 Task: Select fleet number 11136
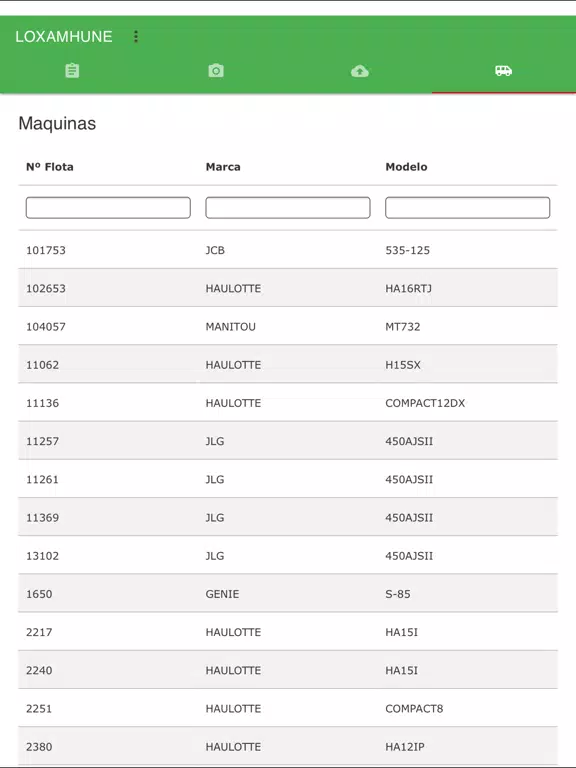pos(43,403)
